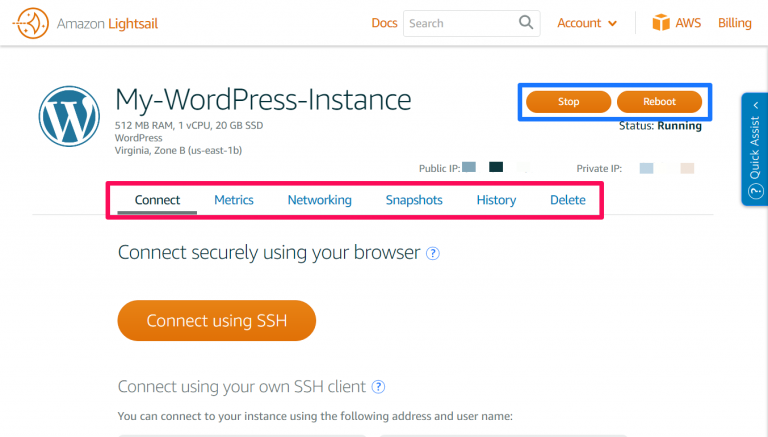Open the Snapshots tab

[414, 200]
